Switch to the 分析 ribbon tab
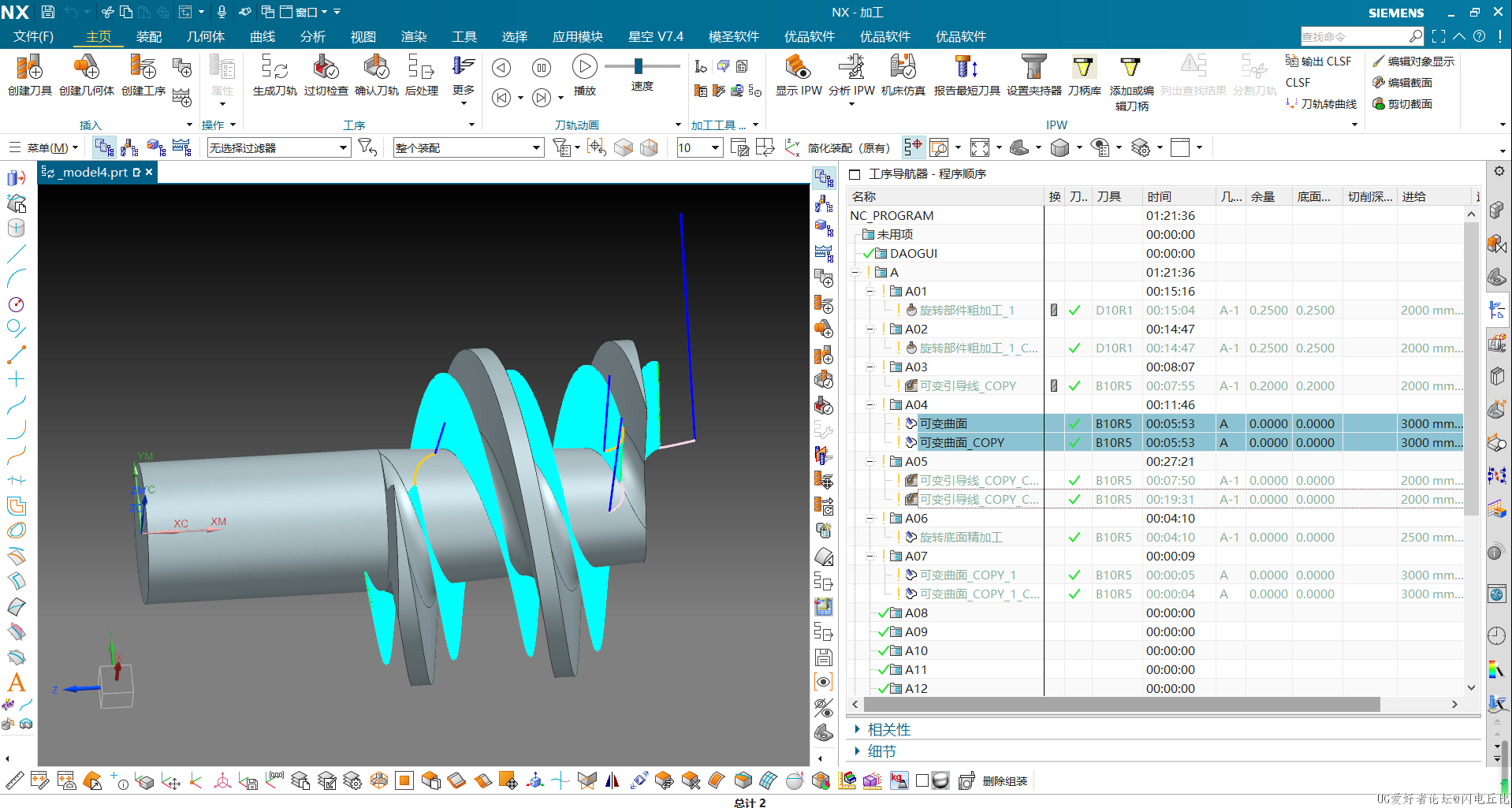 click(x=313, y=36)
